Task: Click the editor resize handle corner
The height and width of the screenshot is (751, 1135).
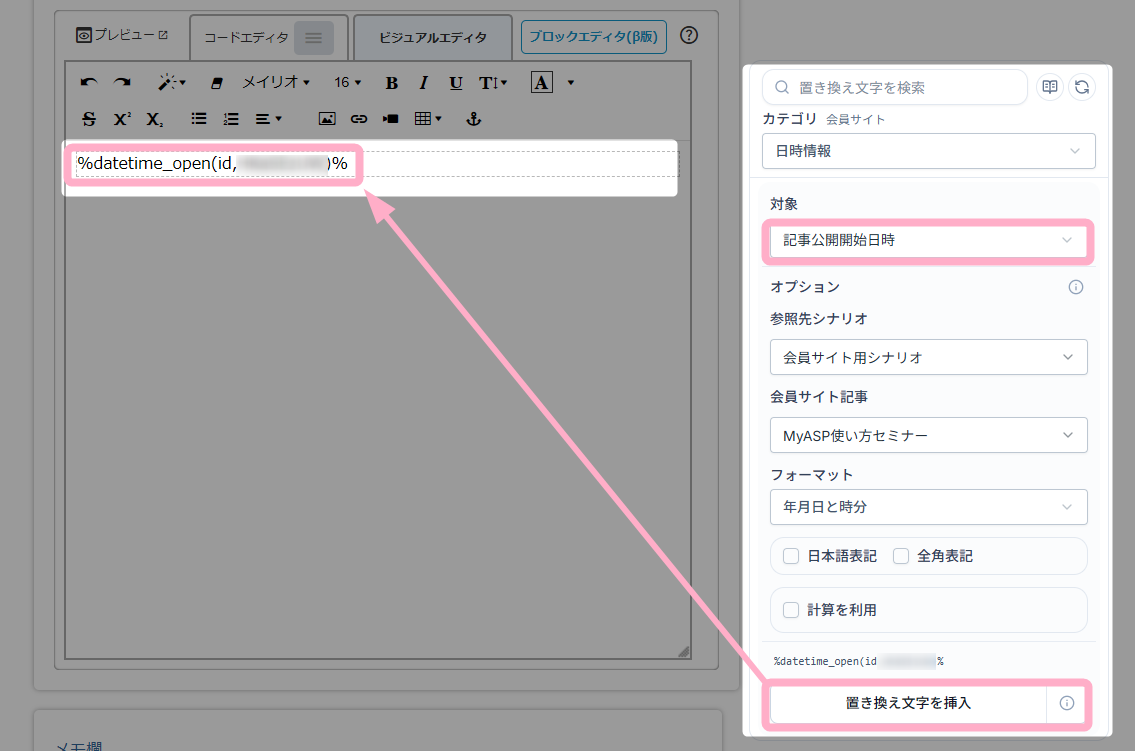Action: [683, 651]
